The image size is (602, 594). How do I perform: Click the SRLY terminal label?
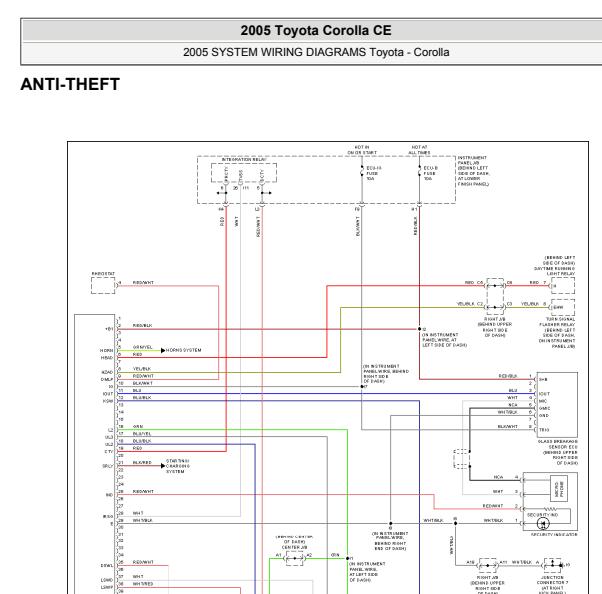pyautogui.click(x=108, y=466)
